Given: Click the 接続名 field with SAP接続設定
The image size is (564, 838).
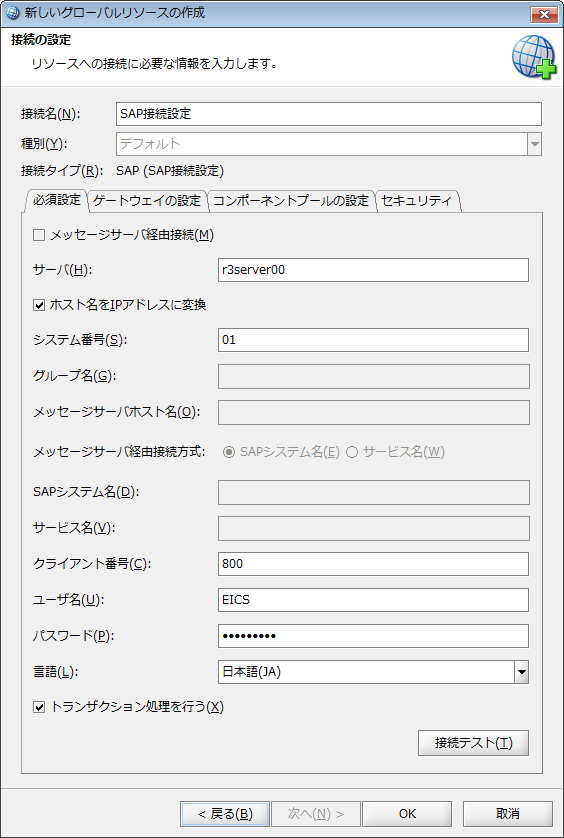Looking at the screenshot, I should click(x=329, y=114).
